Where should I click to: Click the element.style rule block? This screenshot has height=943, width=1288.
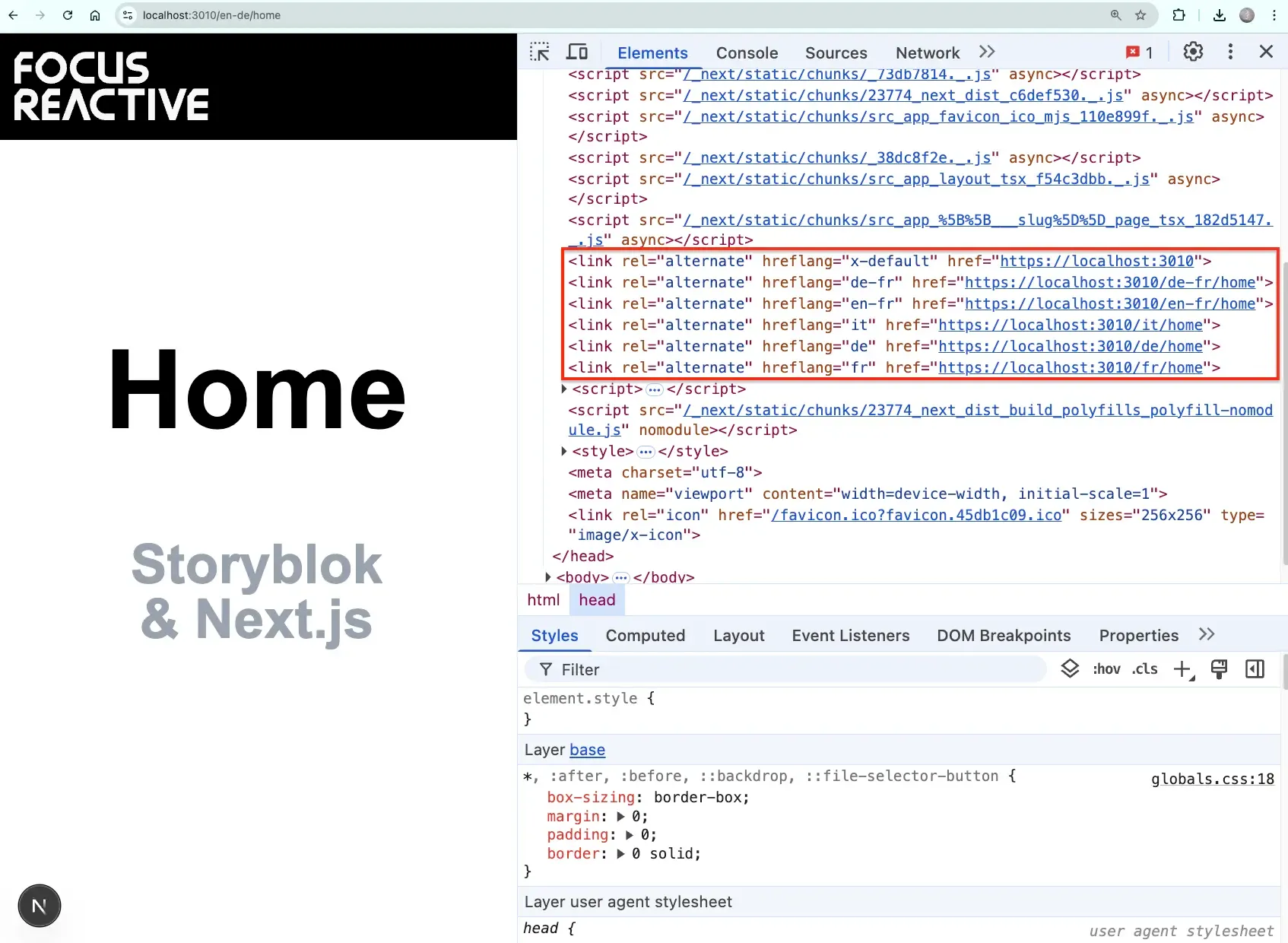588,708
